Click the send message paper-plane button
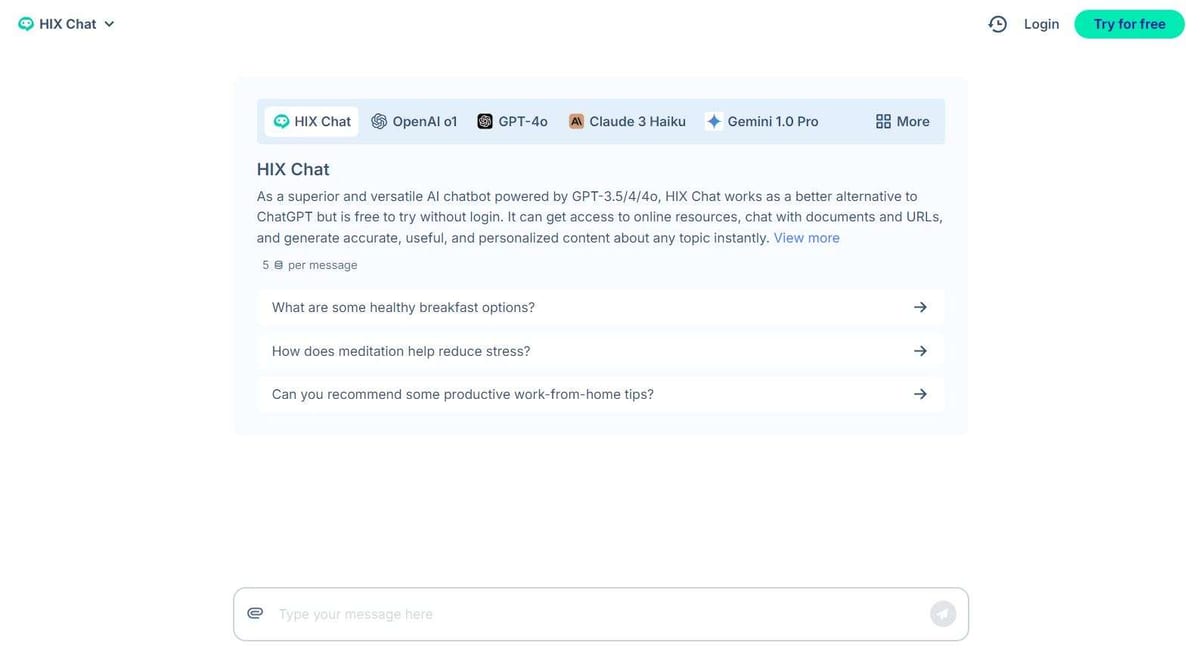The width and height of the screenshot is (1200, 649). (x=943, y=614)
